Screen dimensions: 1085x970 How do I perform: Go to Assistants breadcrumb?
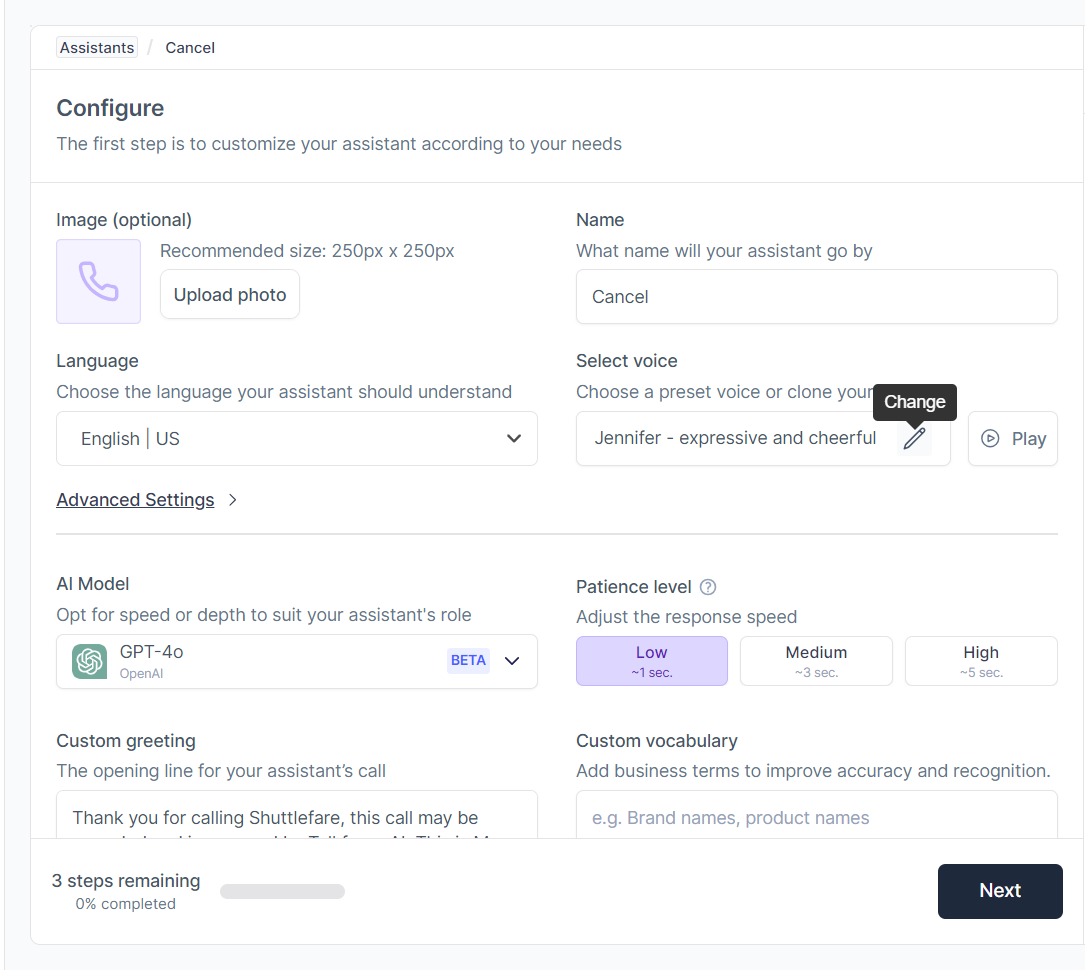click(x=97, y=48)
